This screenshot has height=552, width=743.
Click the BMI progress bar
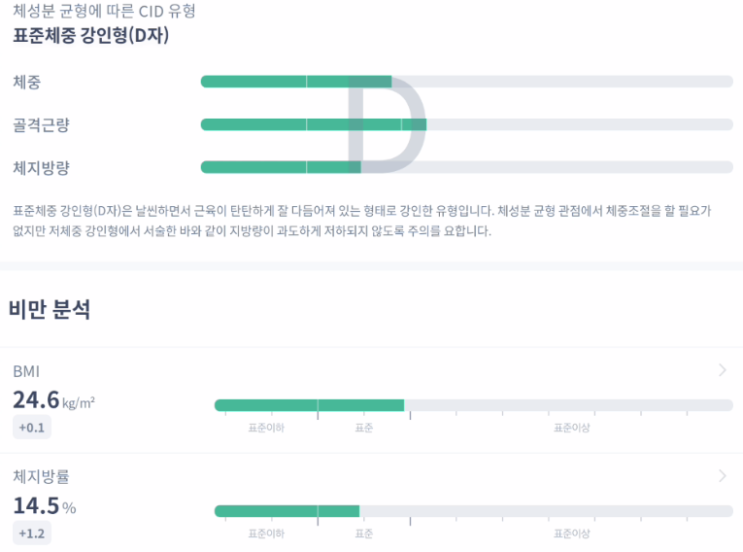point(474,405)
